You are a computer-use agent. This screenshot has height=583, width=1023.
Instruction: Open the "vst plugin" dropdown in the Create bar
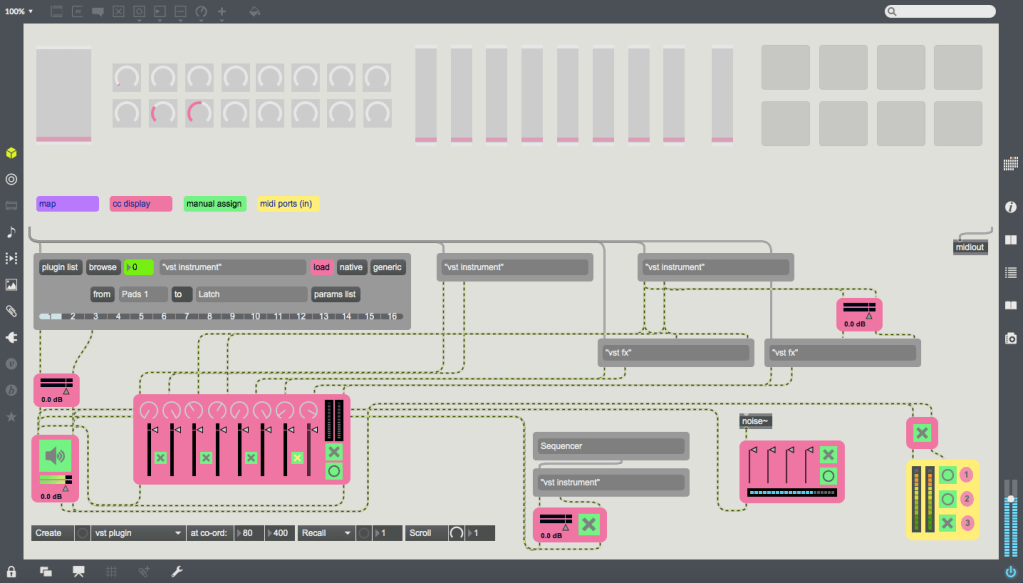click(x=135, y=533)
